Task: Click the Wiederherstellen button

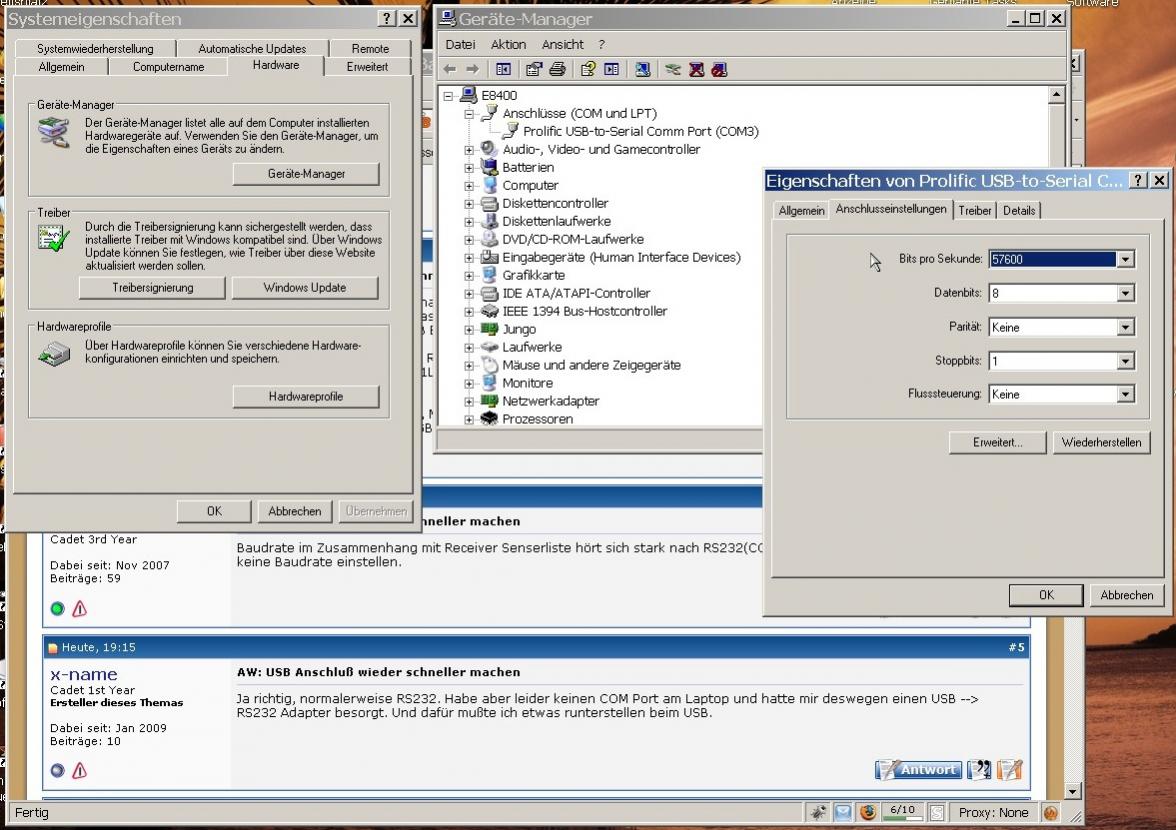Action: (x=1101, y=442)
